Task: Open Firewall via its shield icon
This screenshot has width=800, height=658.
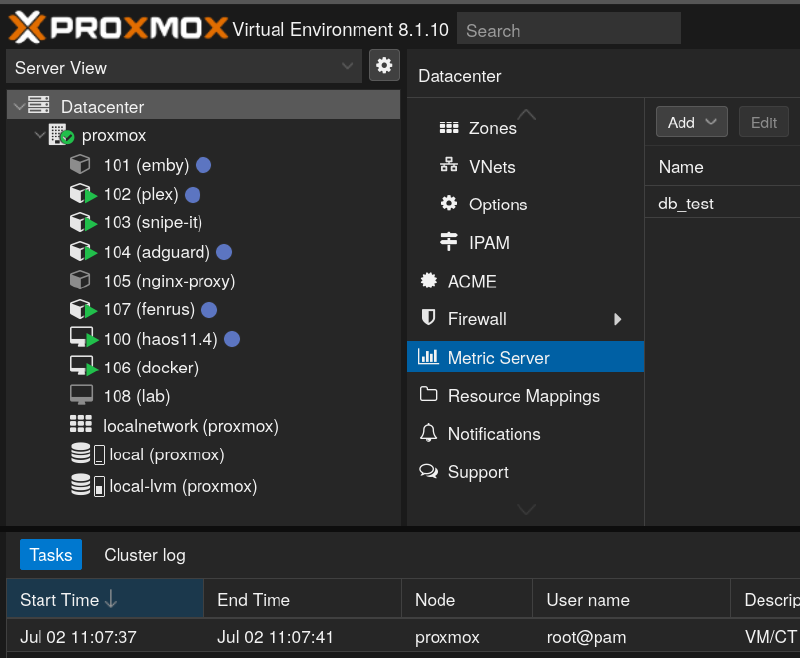Action: [x=429, y=319]
